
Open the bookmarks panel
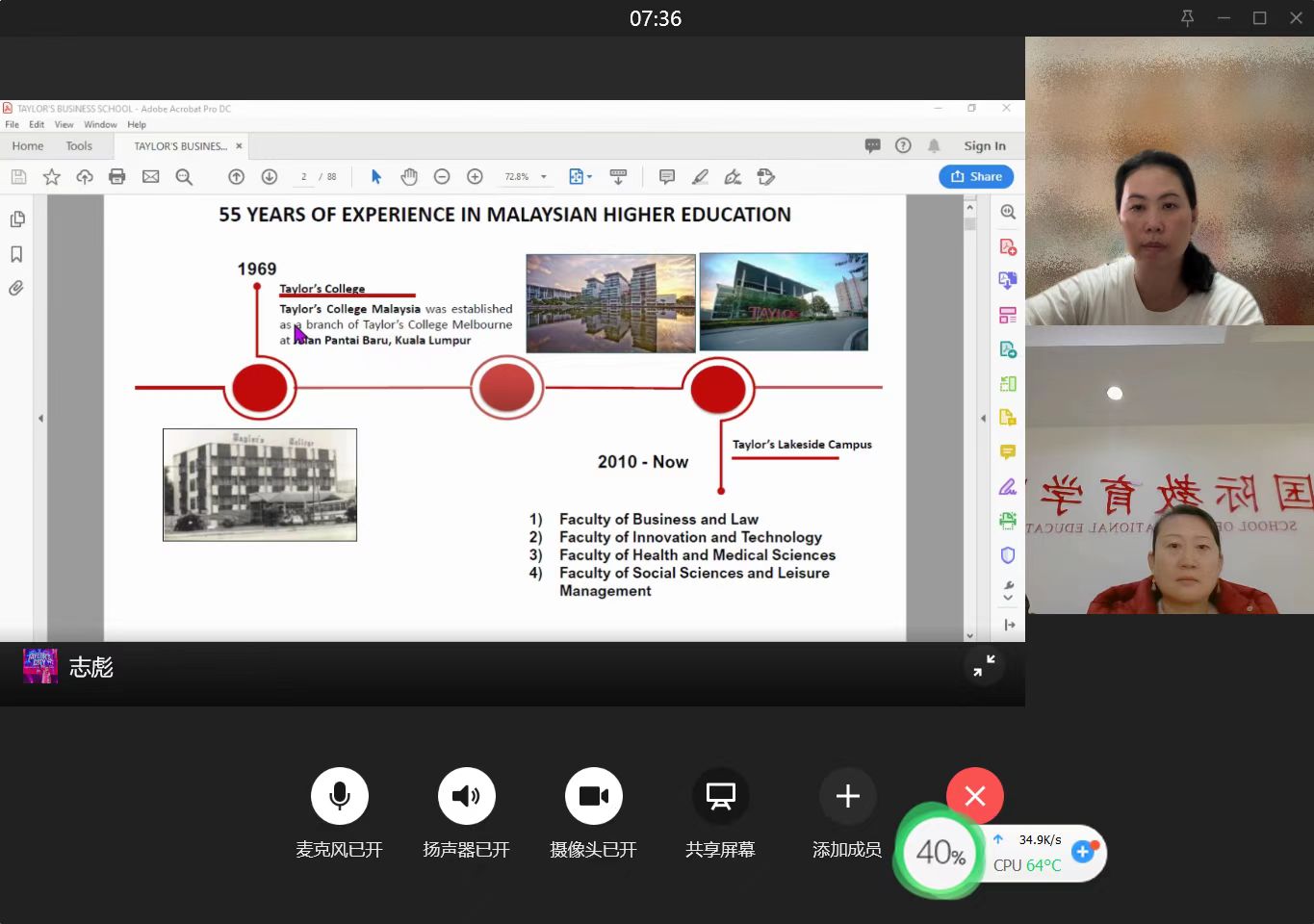pyautogui.click(x=16, y=254)
